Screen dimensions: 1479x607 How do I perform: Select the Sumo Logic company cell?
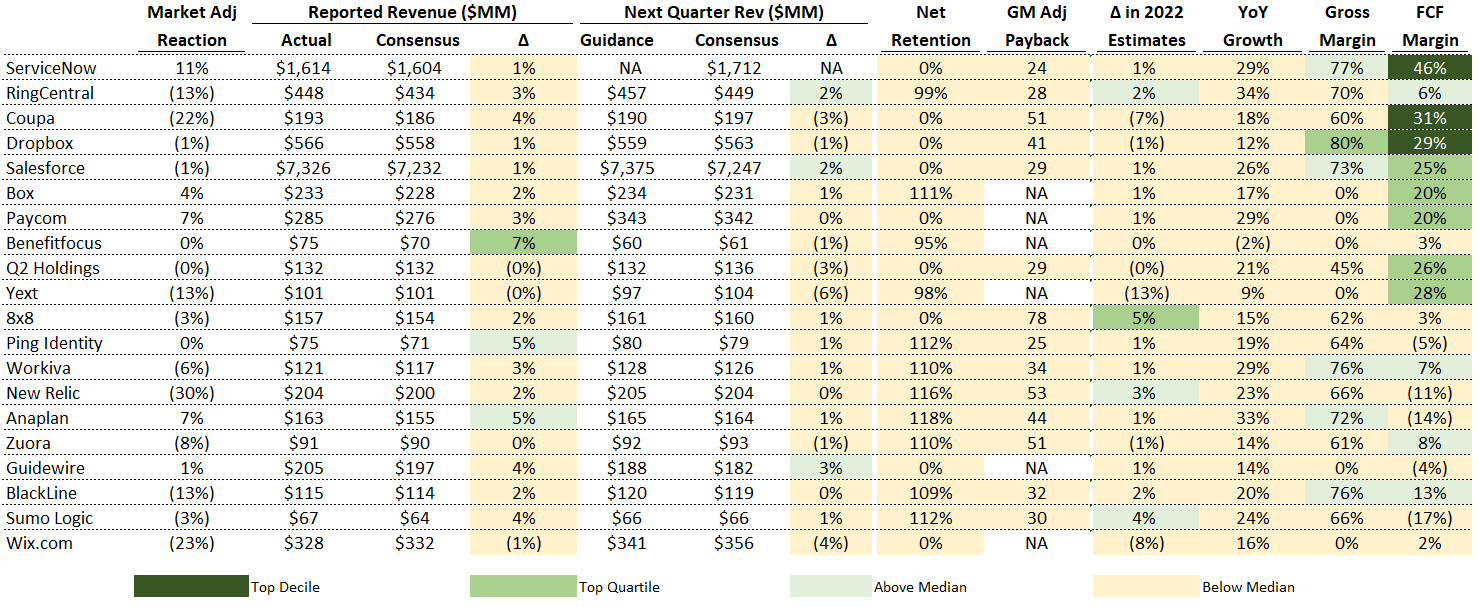coord(49,518)
